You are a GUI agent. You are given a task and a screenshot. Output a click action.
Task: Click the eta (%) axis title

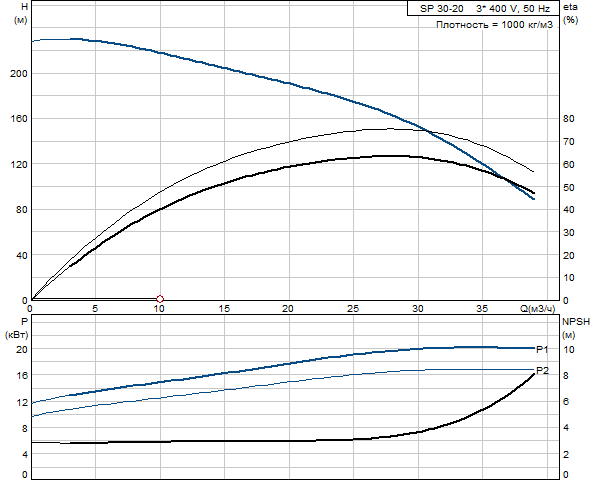570,14
